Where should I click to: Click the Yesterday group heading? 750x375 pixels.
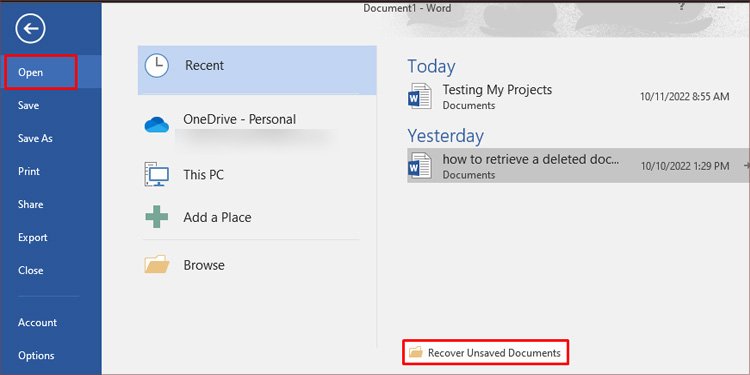pos(445,136)
